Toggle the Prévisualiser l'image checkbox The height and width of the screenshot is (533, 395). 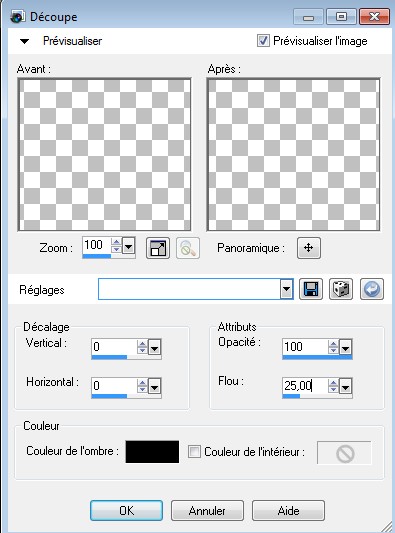click(x=263, y=41)
